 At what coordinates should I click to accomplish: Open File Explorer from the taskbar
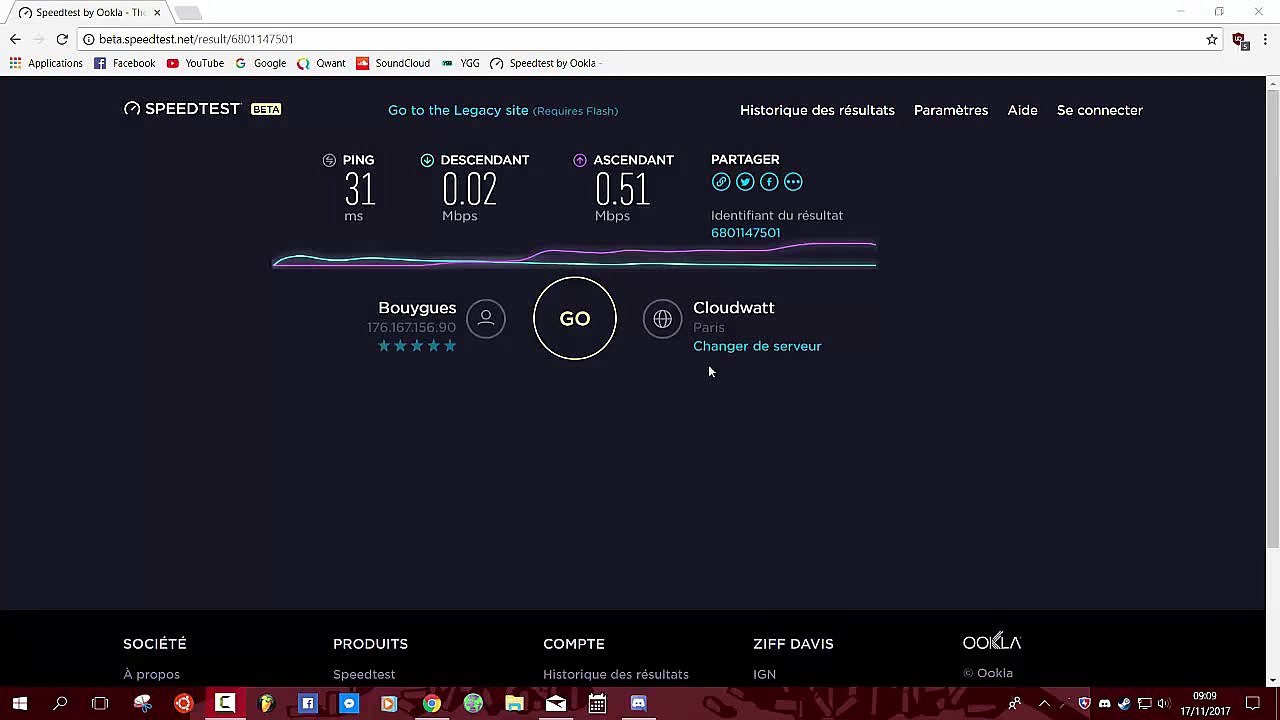click(x=514, y=704)
